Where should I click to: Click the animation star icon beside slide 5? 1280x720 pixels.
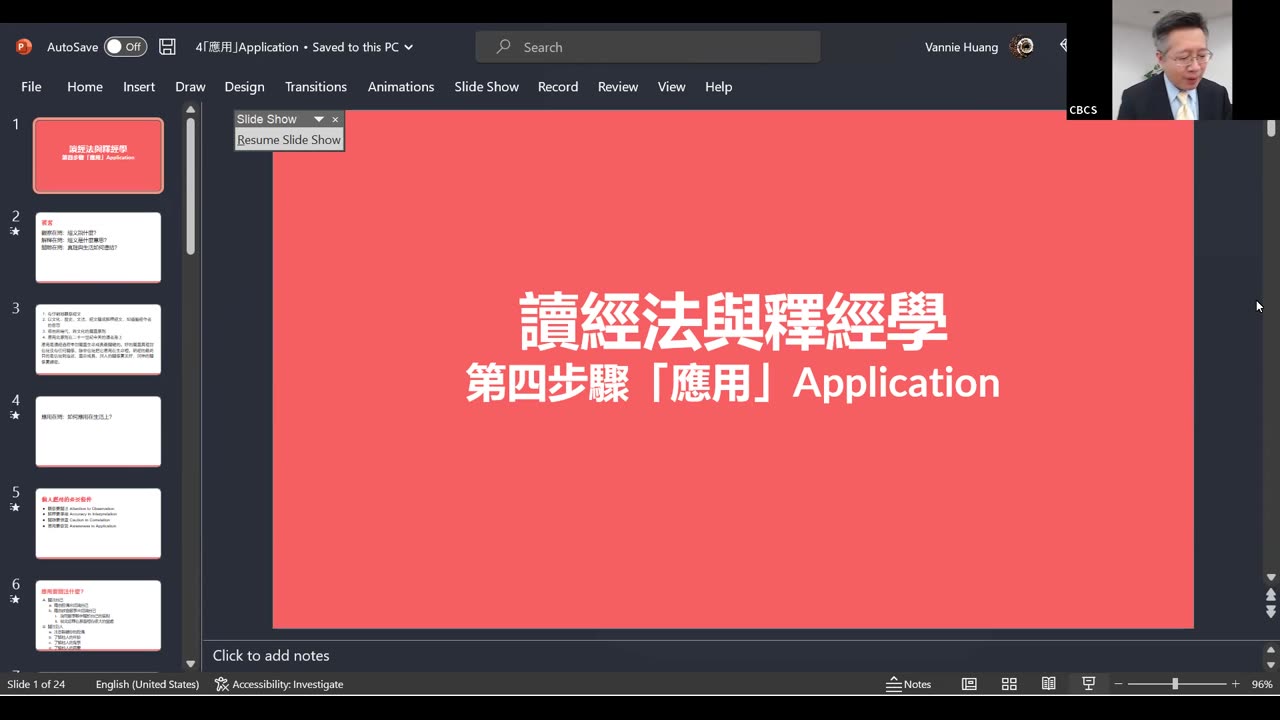coord(15,507)
